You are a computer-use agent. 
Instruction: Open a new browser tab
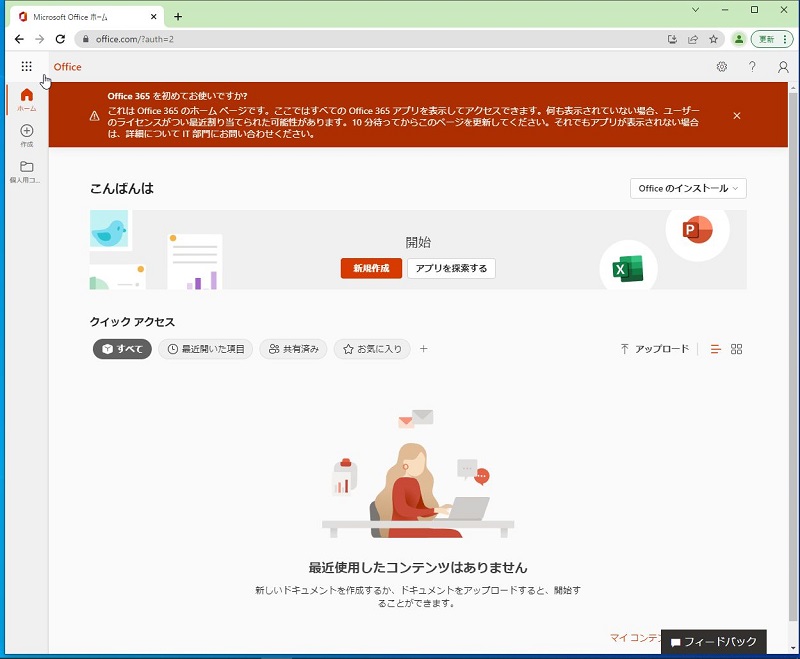click(x=178, y=17)
